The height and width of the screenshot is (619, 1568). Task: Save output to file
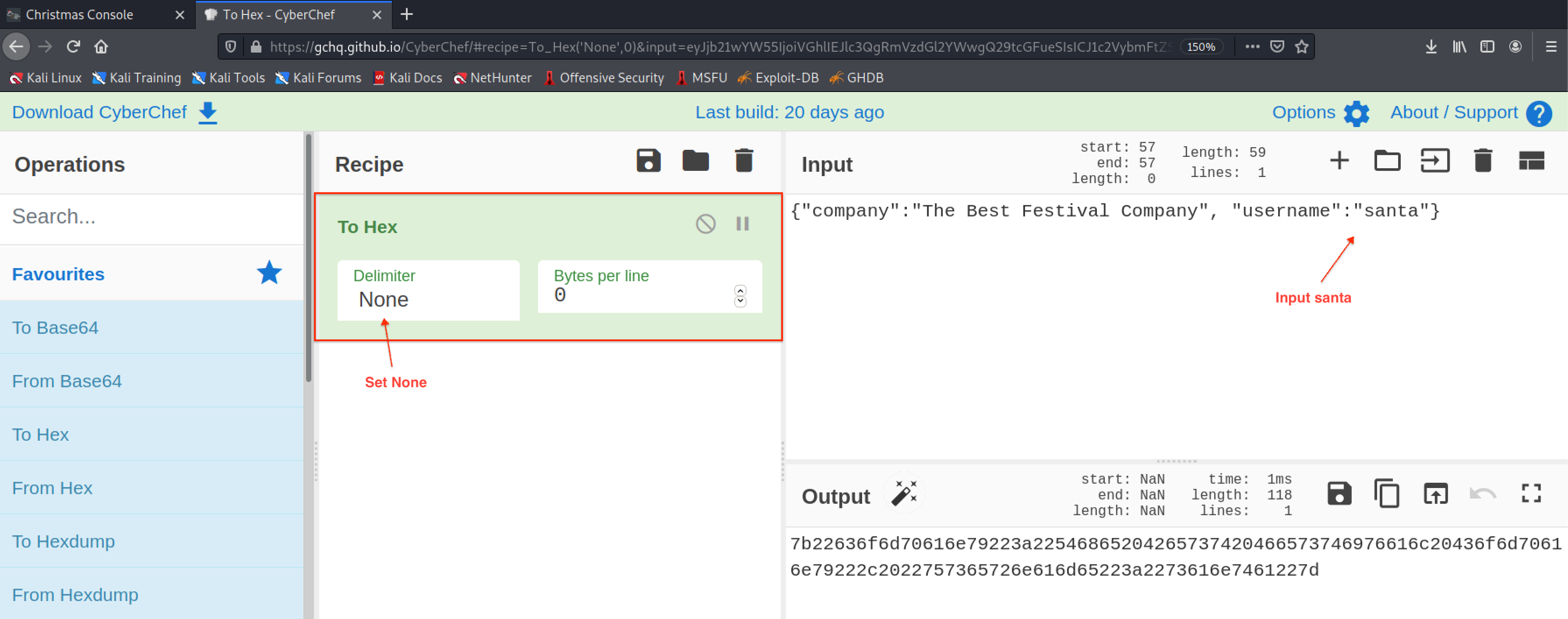(x=1339, y=494)
